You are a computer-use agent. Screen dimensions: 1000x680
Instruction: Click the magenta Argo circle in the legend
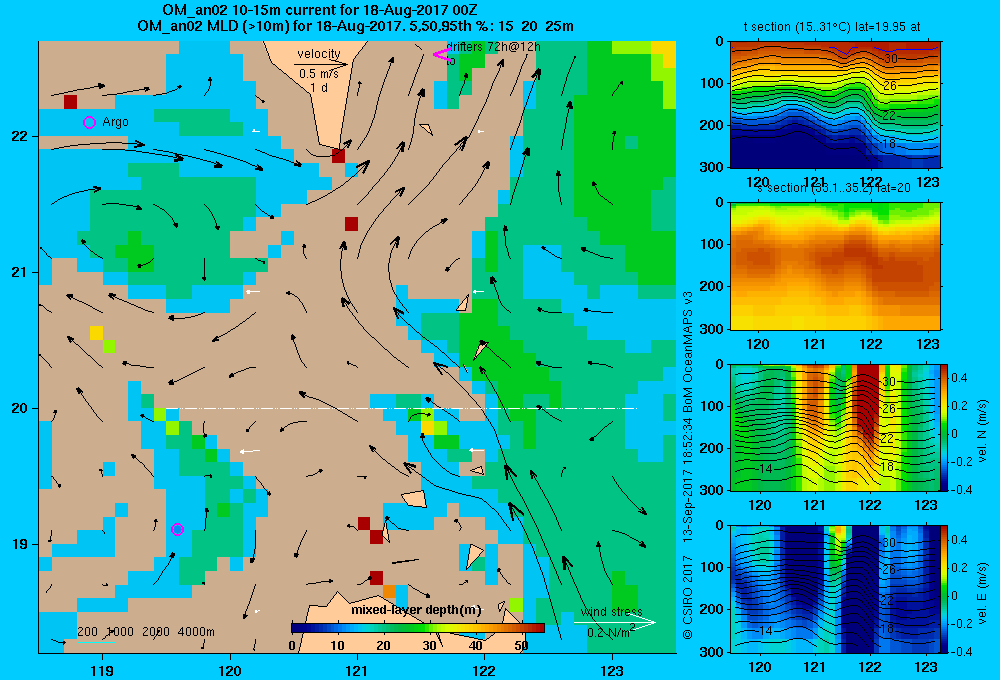pos(89,122)
